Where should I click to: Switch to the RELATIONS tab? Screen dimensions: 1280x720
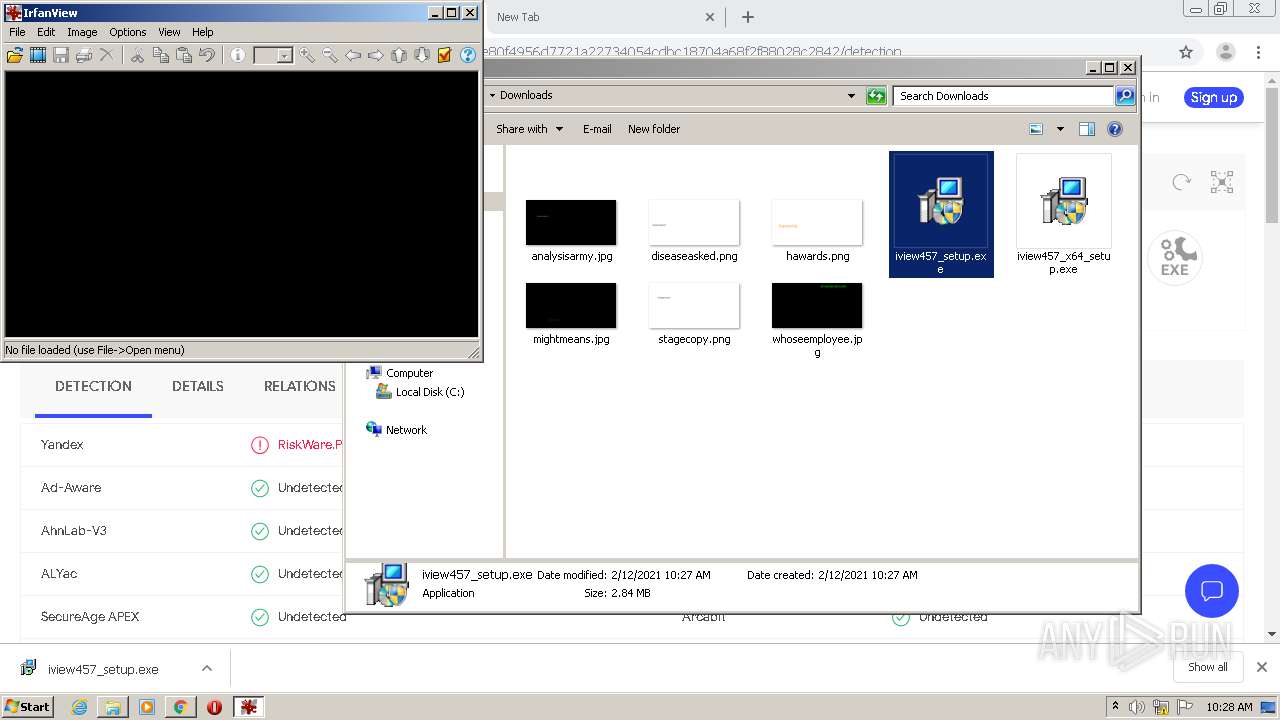click(299, 386)
